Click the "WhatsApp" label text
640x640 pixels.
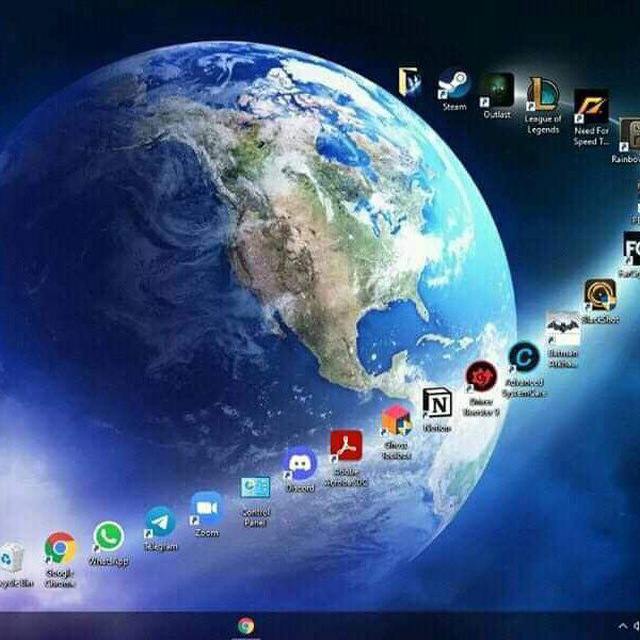point(109,562)
